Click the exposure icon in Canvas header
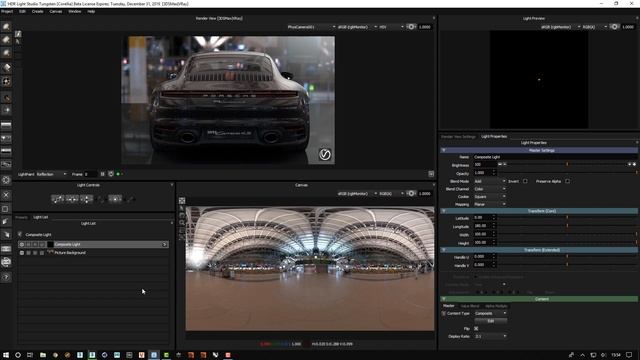 tap(411, 193)
